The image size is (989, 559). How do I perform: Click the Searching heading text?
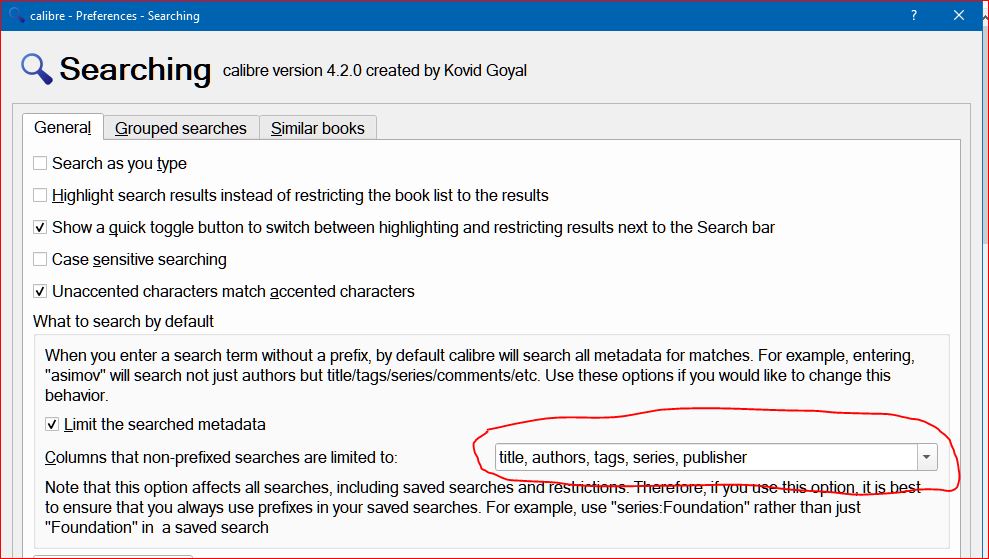[135, 69]
